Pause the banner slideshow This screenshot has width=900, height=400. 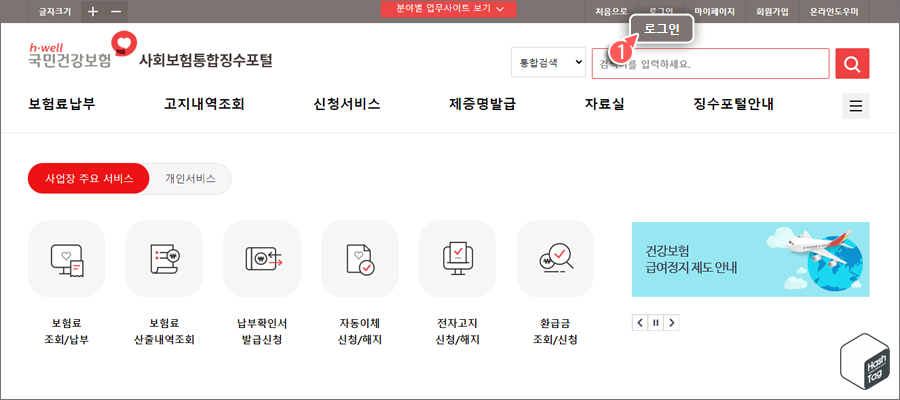click(655, 323)
